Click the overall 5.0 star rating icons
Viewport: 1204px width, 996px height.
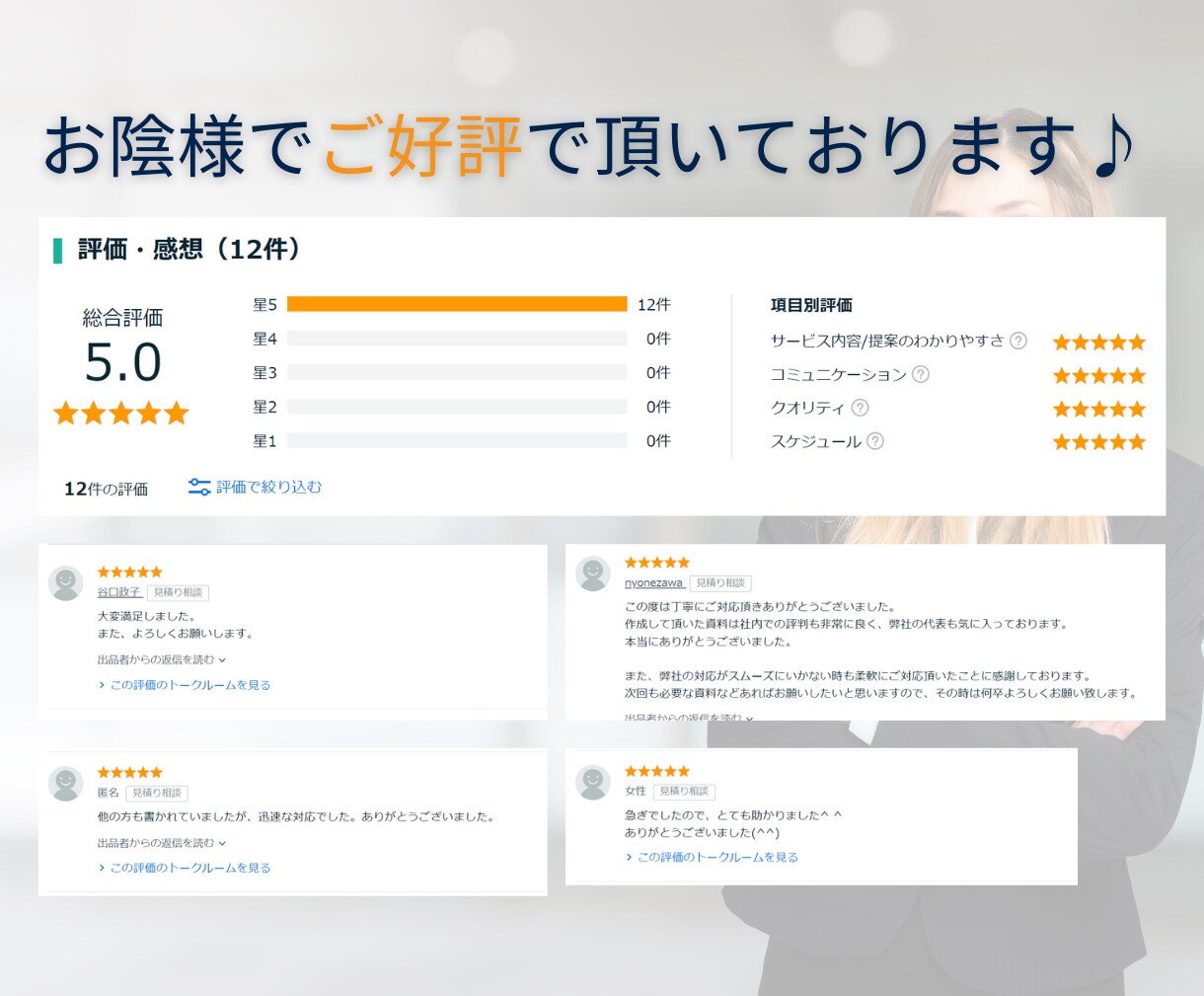coord(120,413)
